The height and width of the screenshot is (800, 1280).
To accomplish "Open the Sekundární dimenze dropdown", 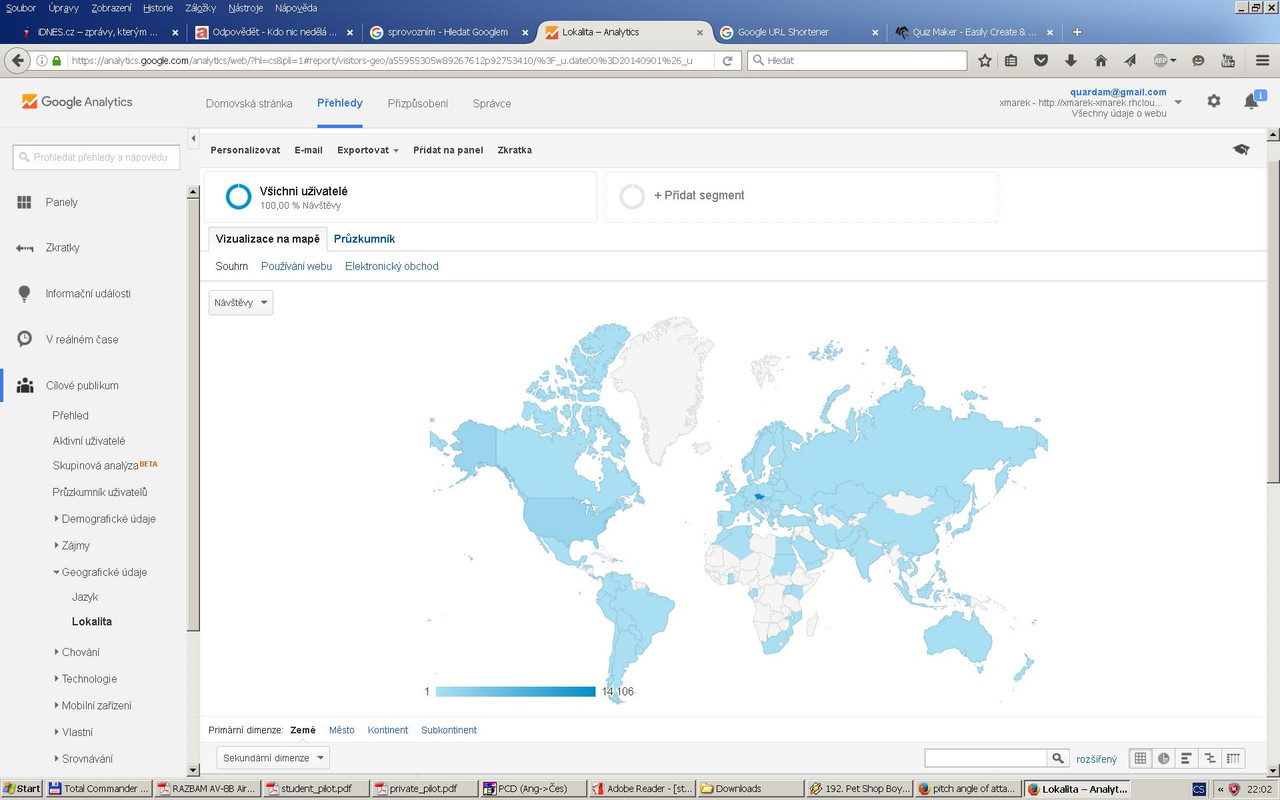I will click(272, 758).
